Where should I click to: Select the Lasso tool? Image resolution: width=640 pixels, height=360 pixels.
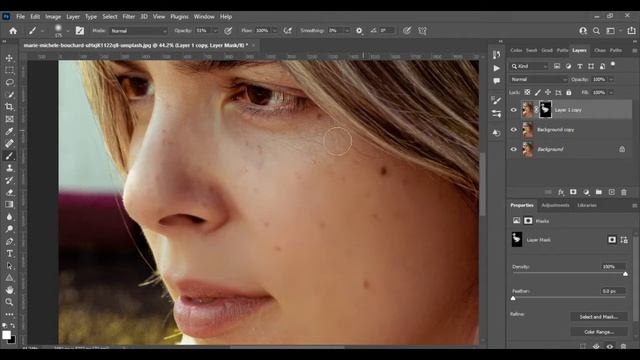point(9,82)
